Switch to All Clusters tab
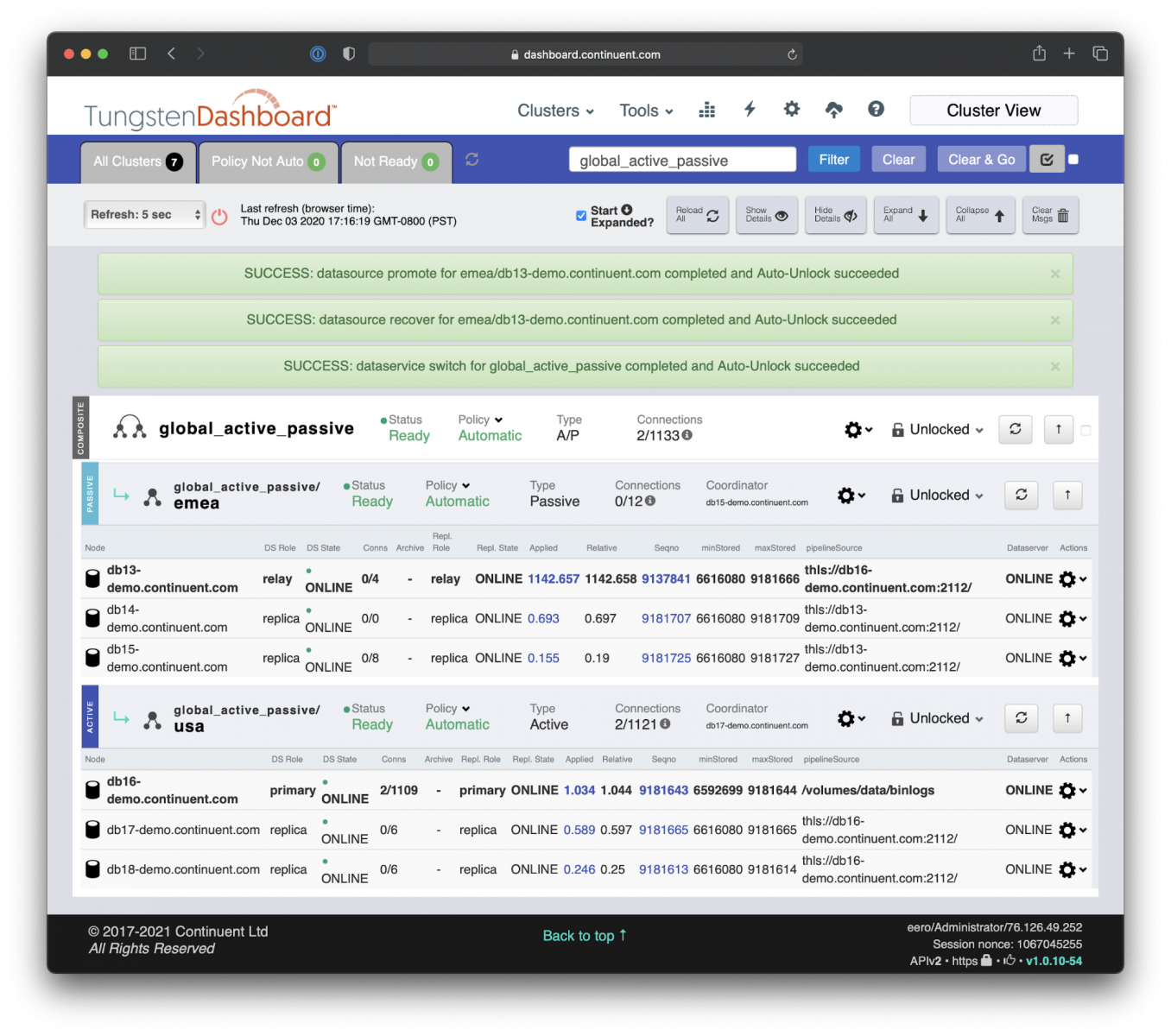 (138, 161)
